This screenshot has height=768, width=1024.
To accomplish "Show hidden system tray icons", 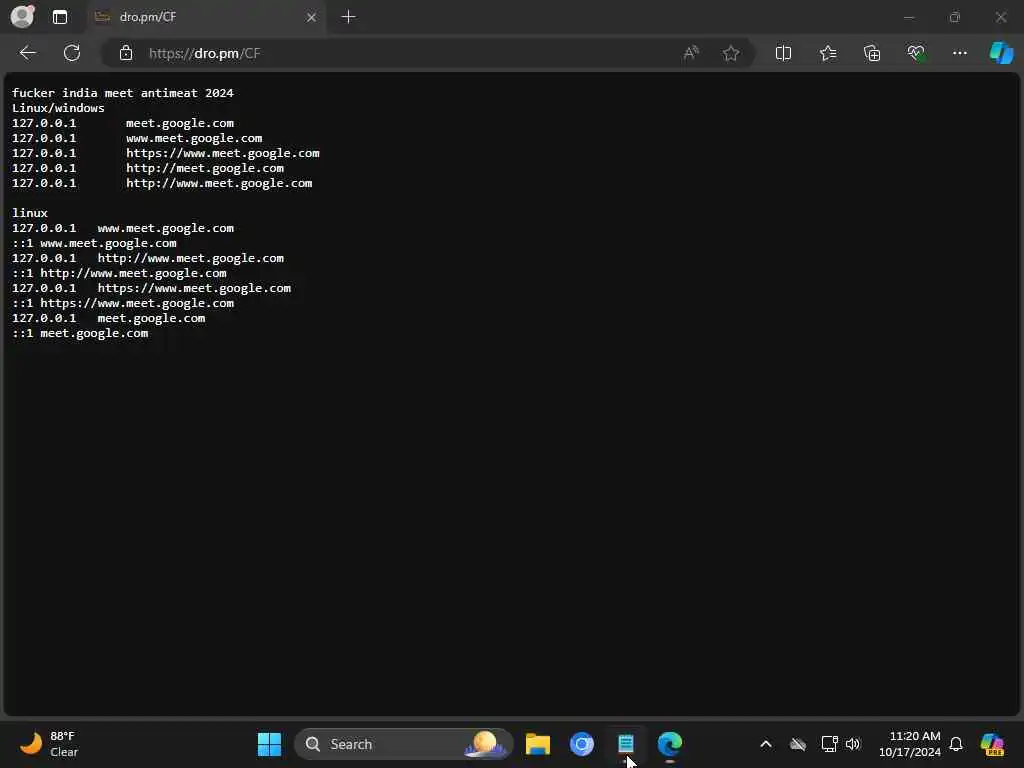I will pos(766,744).
